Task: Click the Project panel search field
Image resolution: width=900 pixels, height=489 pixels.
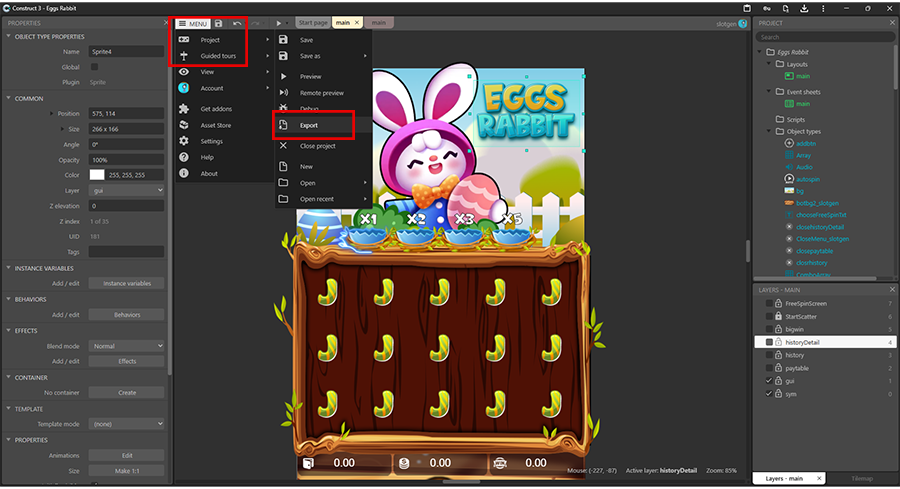Action: coord(825,37)
